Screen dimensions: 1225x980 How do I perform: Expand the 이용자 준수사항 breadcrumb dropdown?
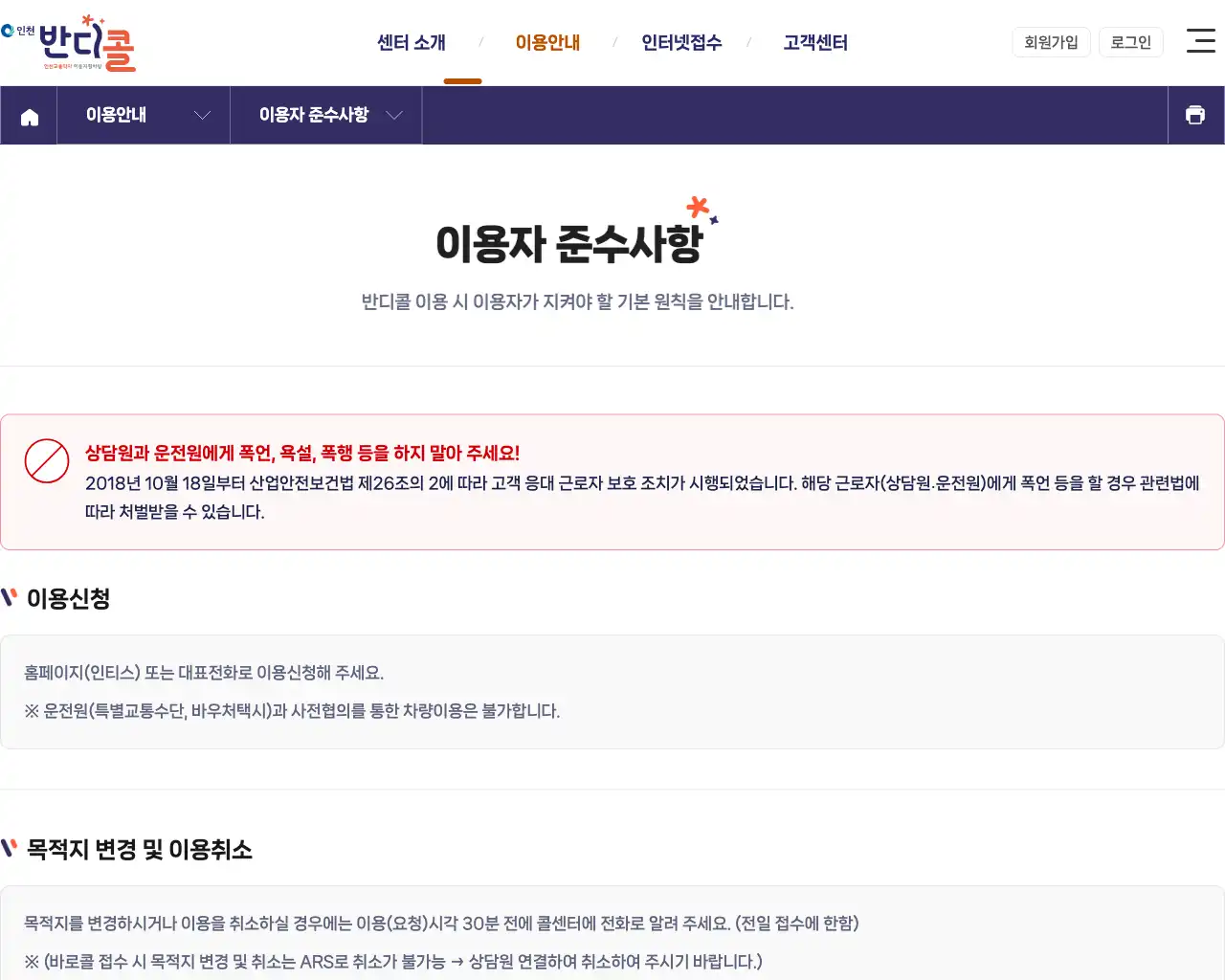[326, 115]
